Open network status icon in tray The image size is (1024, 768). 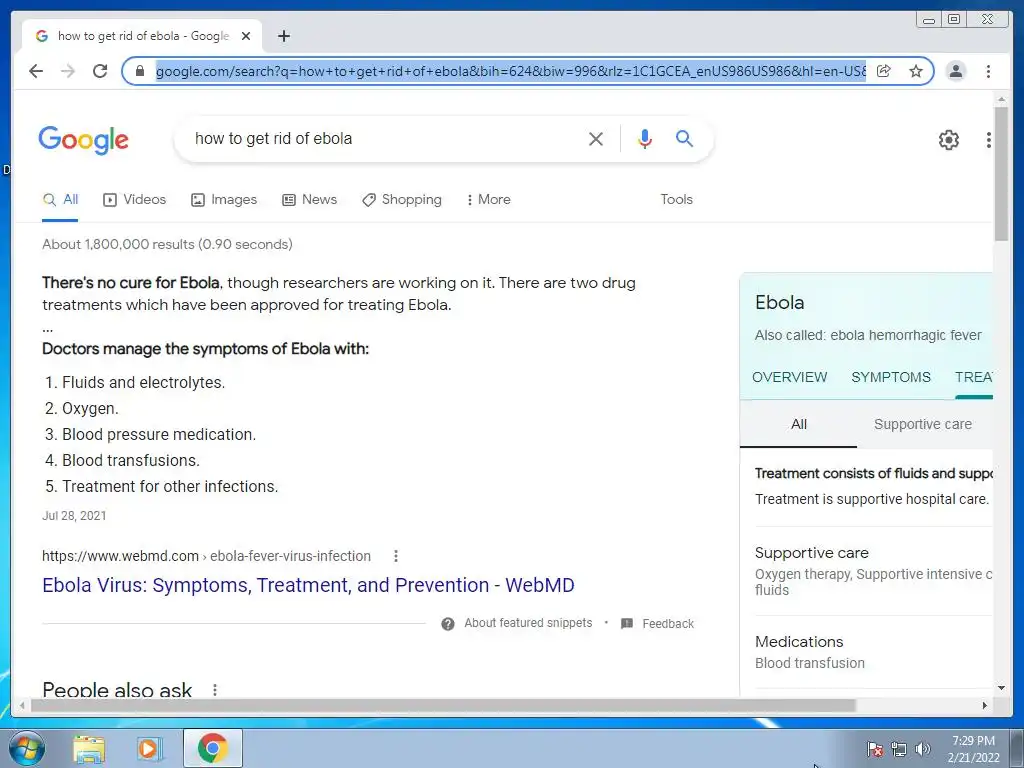(899, 749)
